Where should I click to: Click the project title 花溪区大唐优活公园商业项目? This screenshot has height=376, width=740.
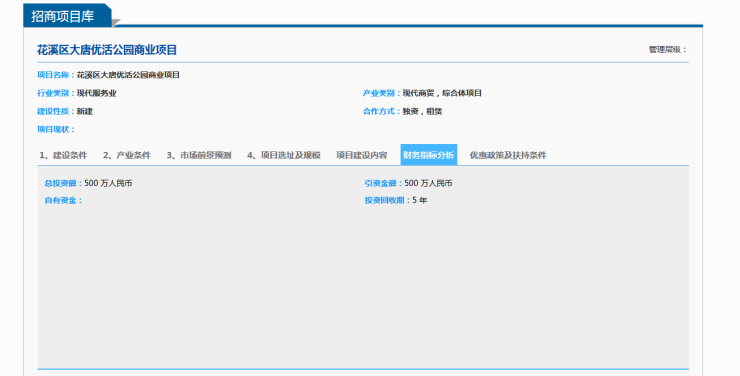(x=107, y=50)
